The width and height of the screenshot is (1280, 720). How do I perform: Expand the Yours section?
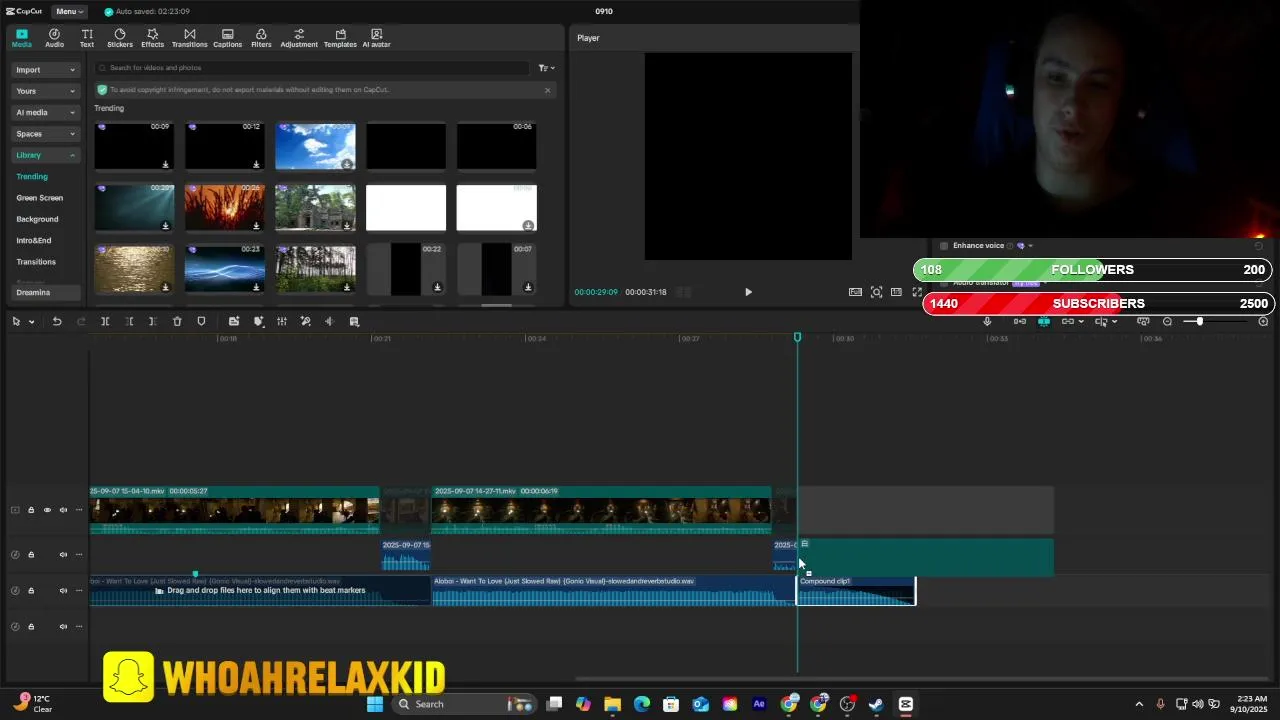pos(46,91)
